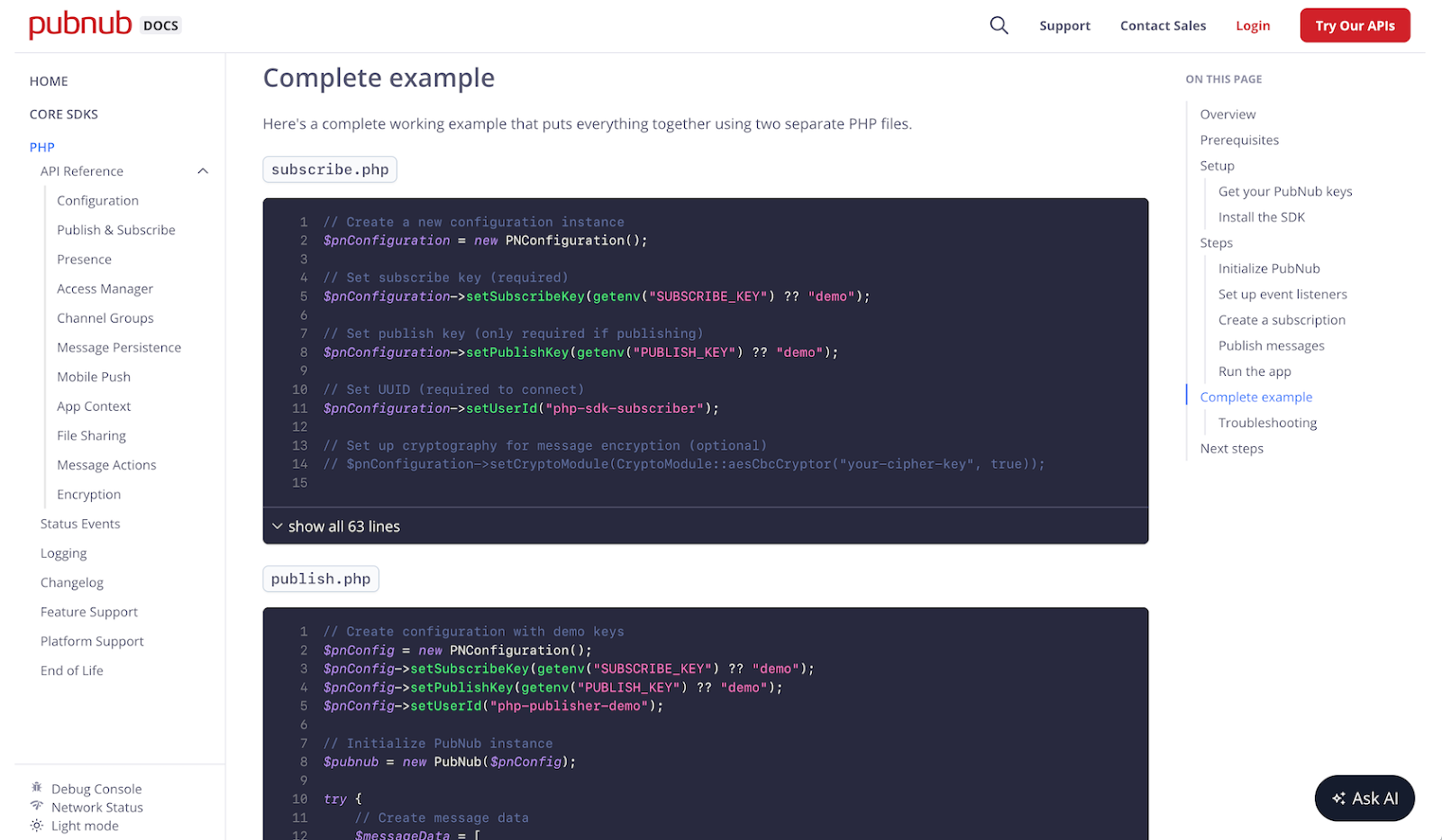Jump to Troubleshooting on this page
1442x840 pixels.
pyautogui.click(x=1266, y=422)
